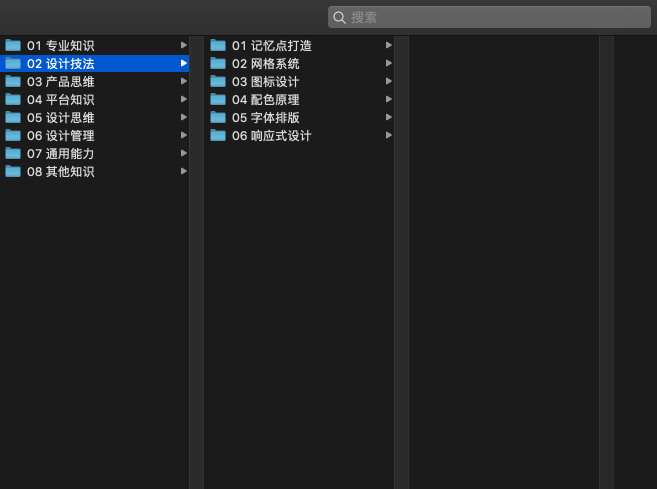
Task: Open the 05 字体排版 folder name
Action: tap(266, 118)
